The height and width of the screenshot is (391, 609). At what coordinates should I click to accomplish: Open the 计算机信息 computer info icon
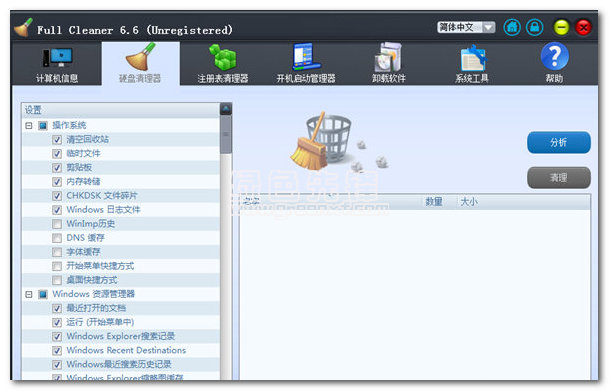tap(57, 57)
